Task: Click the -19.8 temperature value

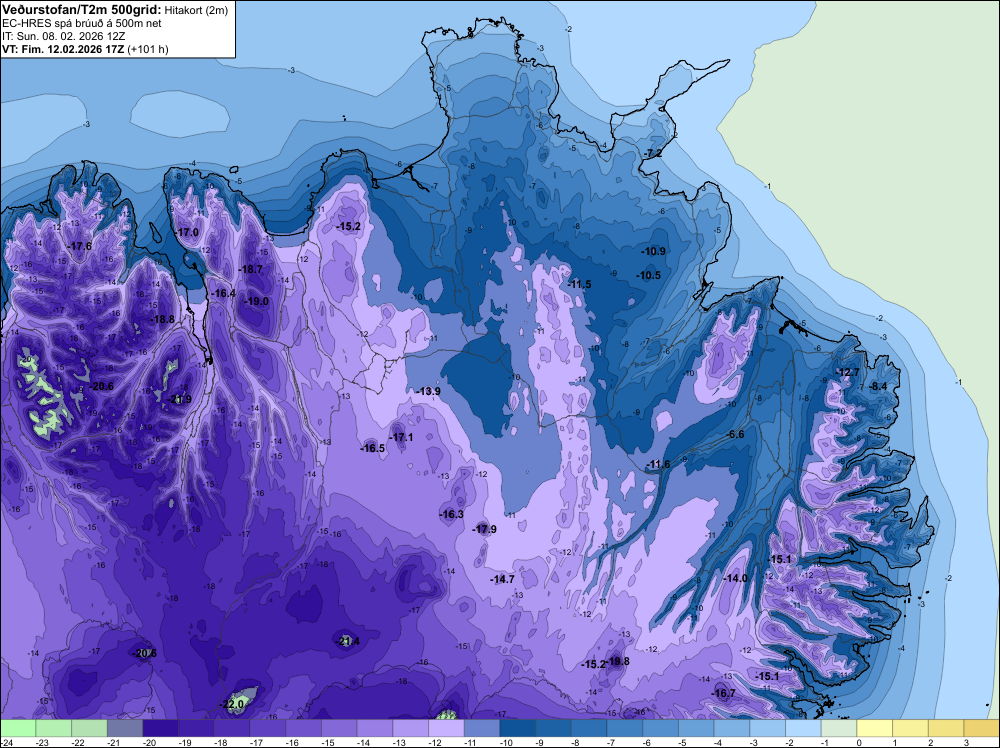Action: pos(617,661)
